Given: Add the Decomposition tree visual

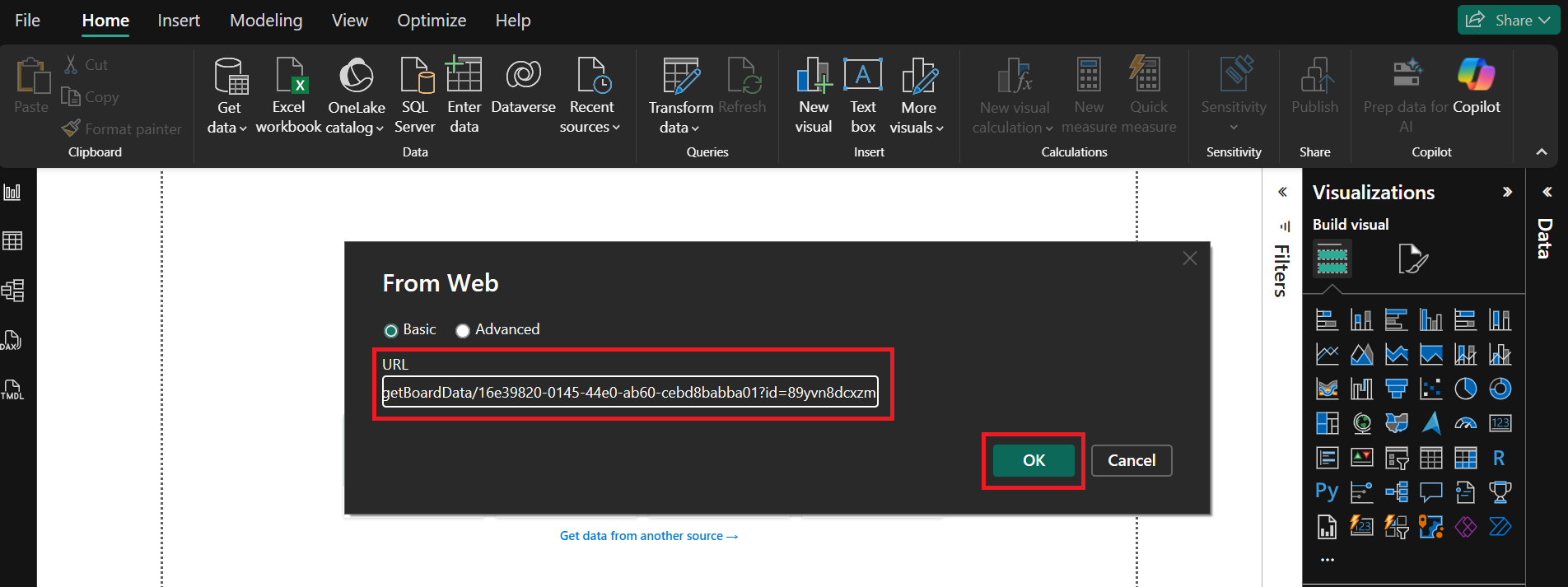Looking at the screenshot, I should pos(1396,491).
